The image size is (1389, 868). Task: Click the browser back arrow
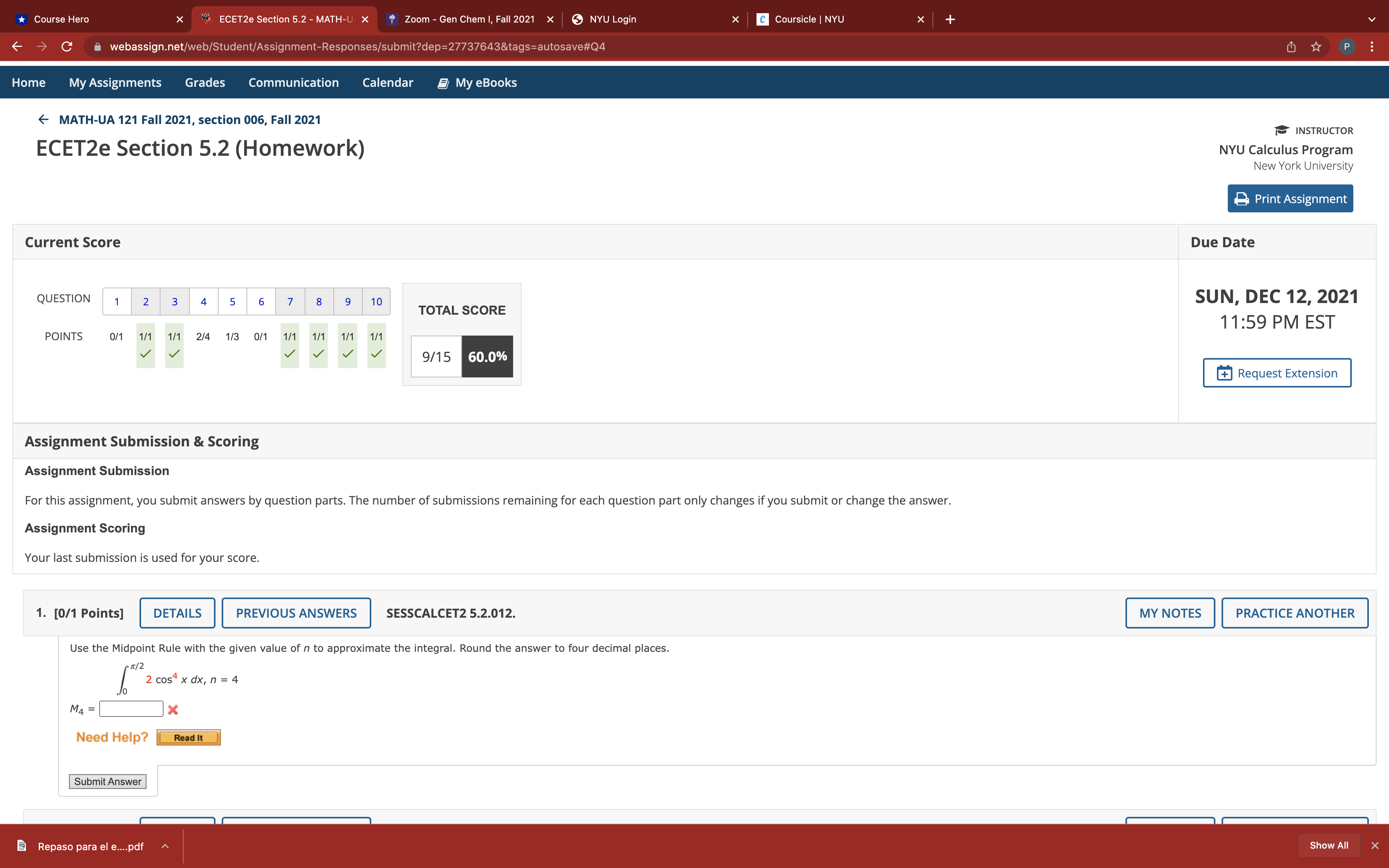(17, 46)
